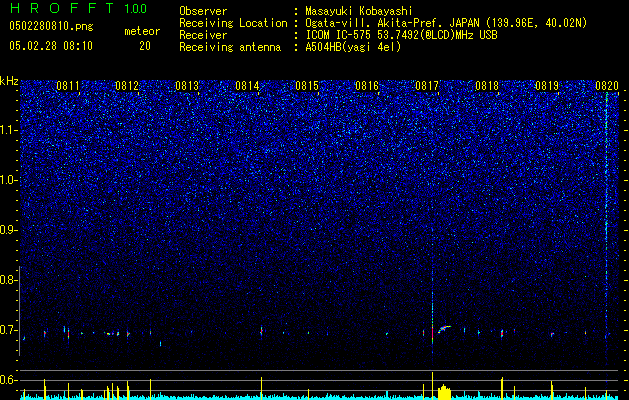
Task: Click file name 0502280810.png
Action: click(x=51, y=26)
